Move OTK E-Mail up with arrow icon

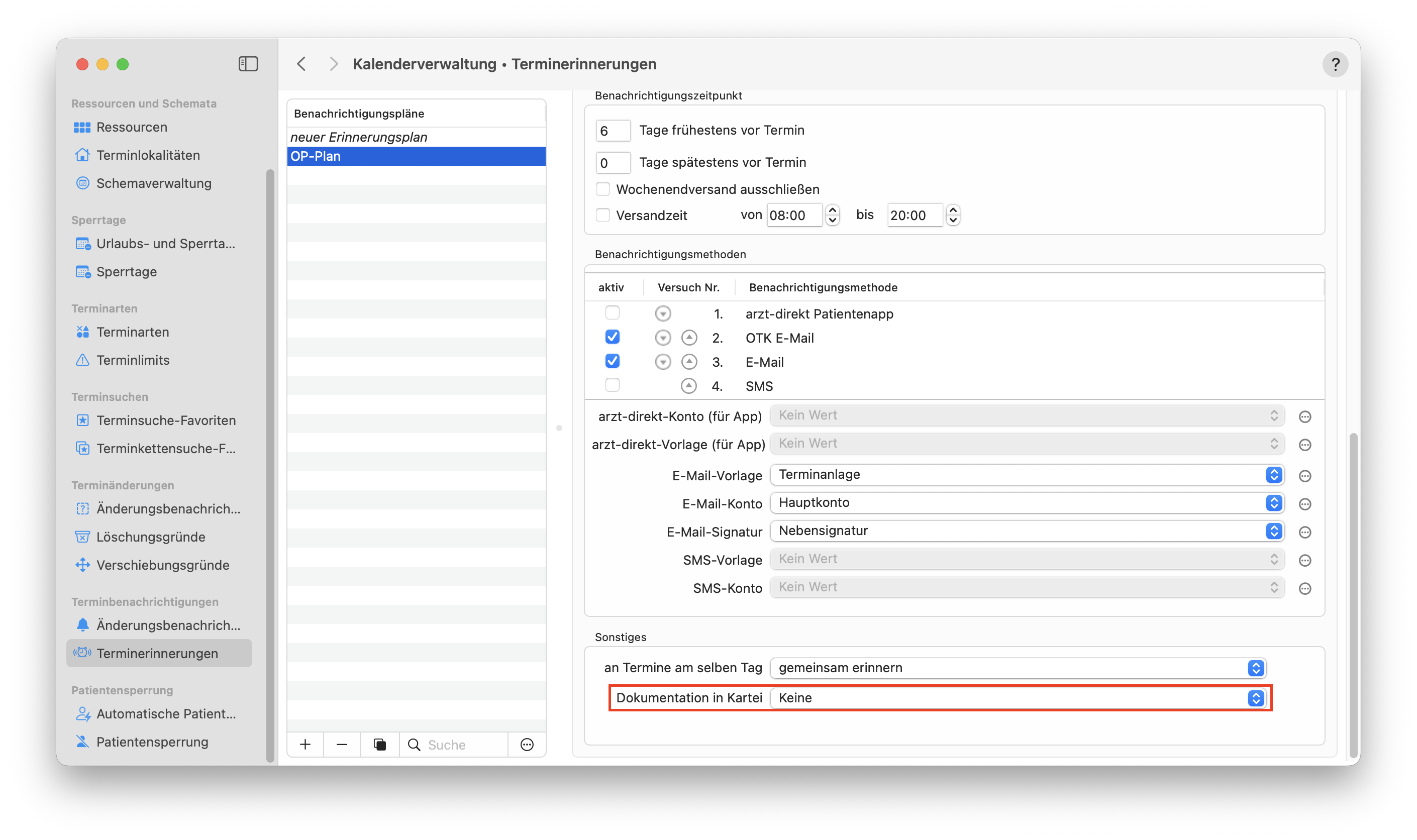pyautogui.click(x=688, y=338)
